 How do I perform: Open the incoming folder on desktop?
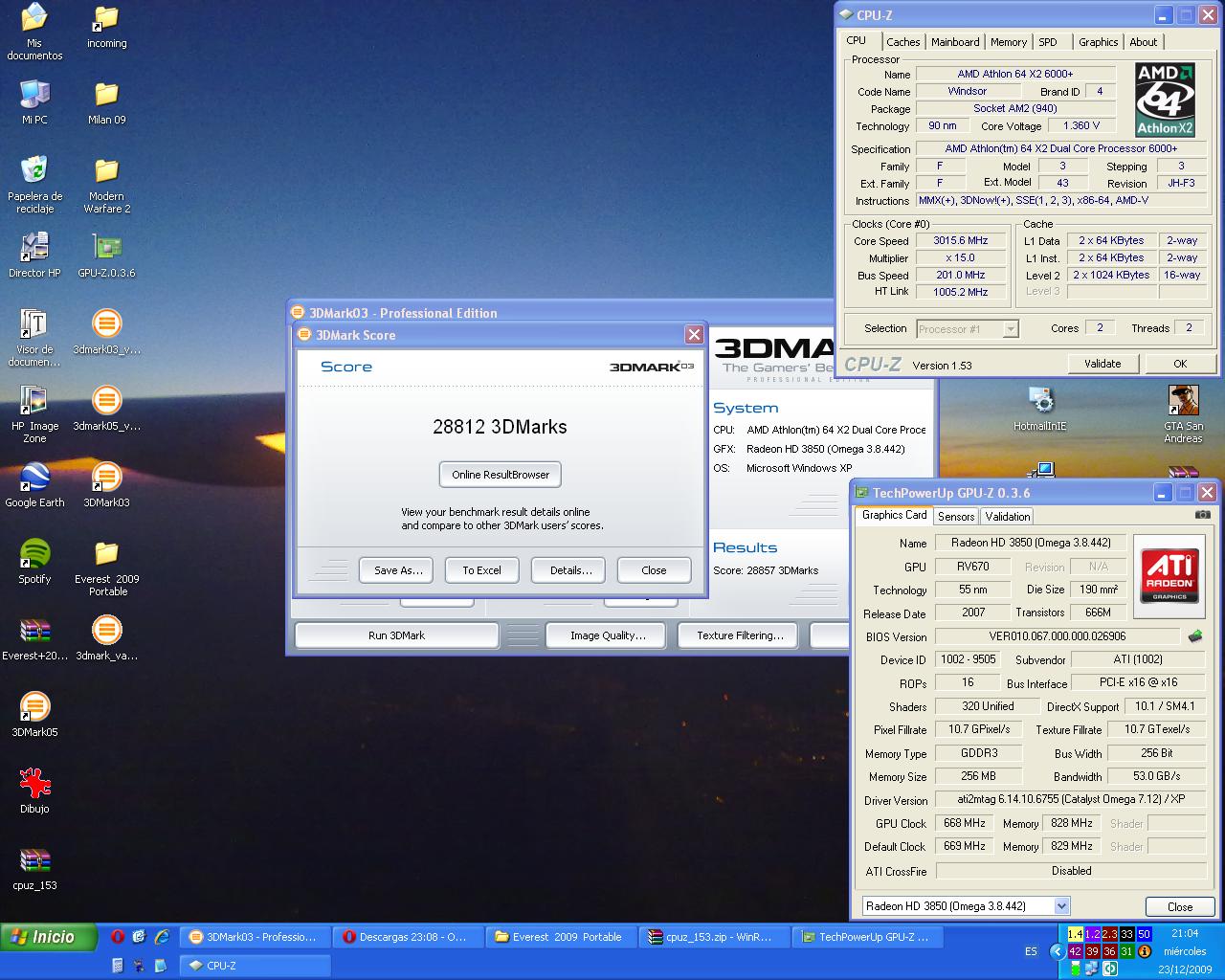106,27
